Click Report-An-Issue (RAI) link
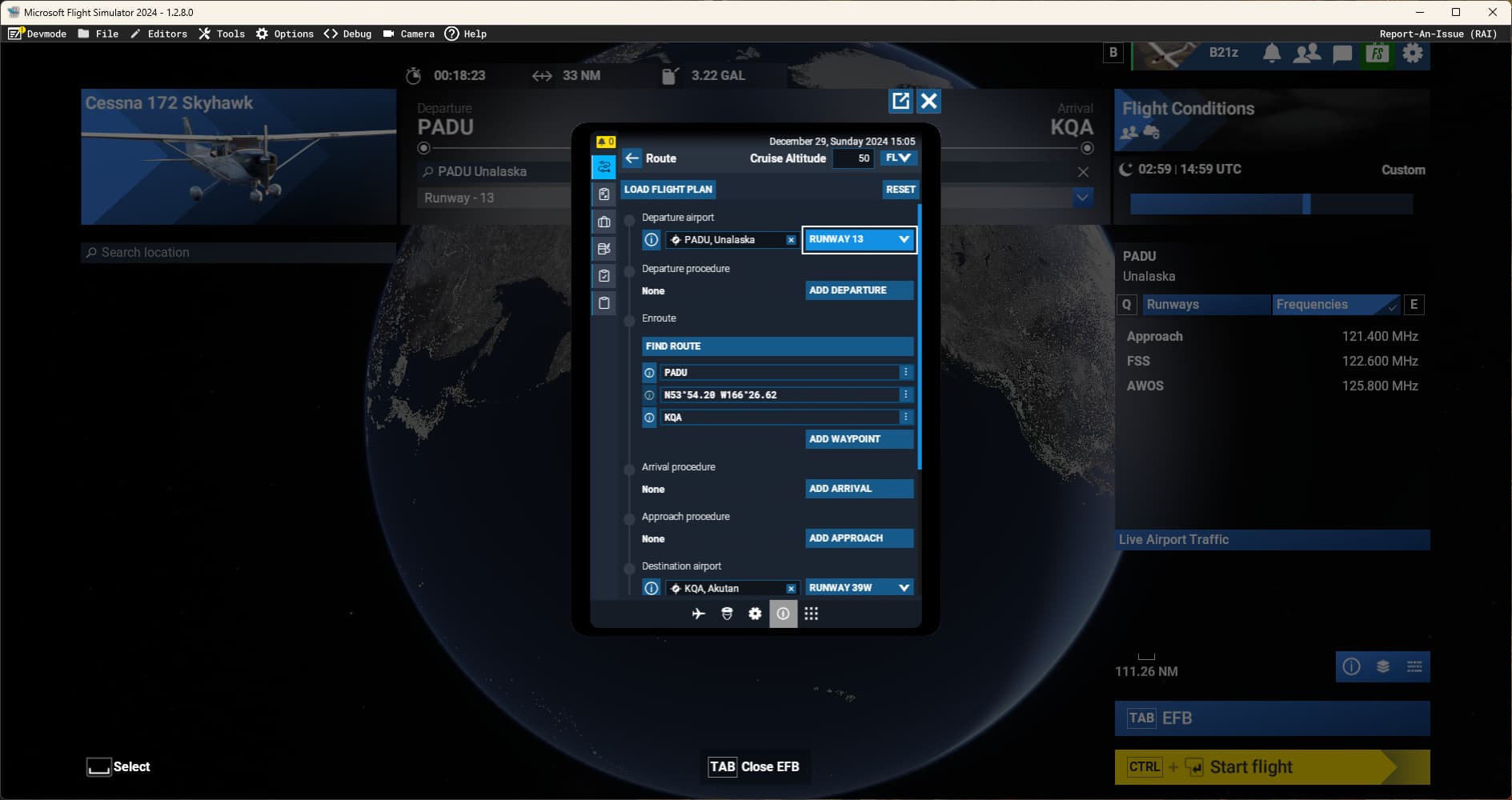This screenshot has width=1512, height=800. [x=1438, y=34]
